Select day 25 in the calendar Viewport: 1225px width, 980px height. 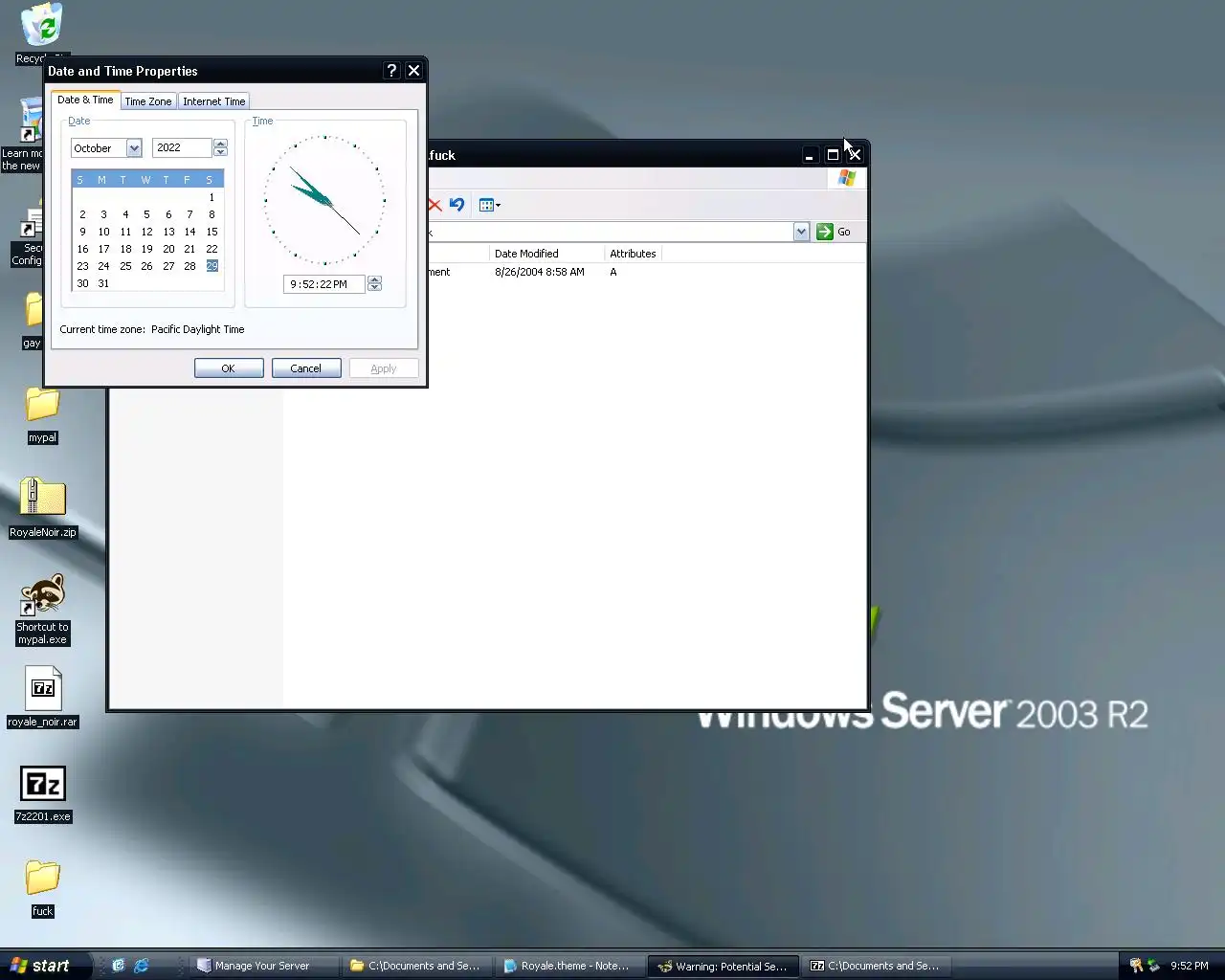pos(125,266)
